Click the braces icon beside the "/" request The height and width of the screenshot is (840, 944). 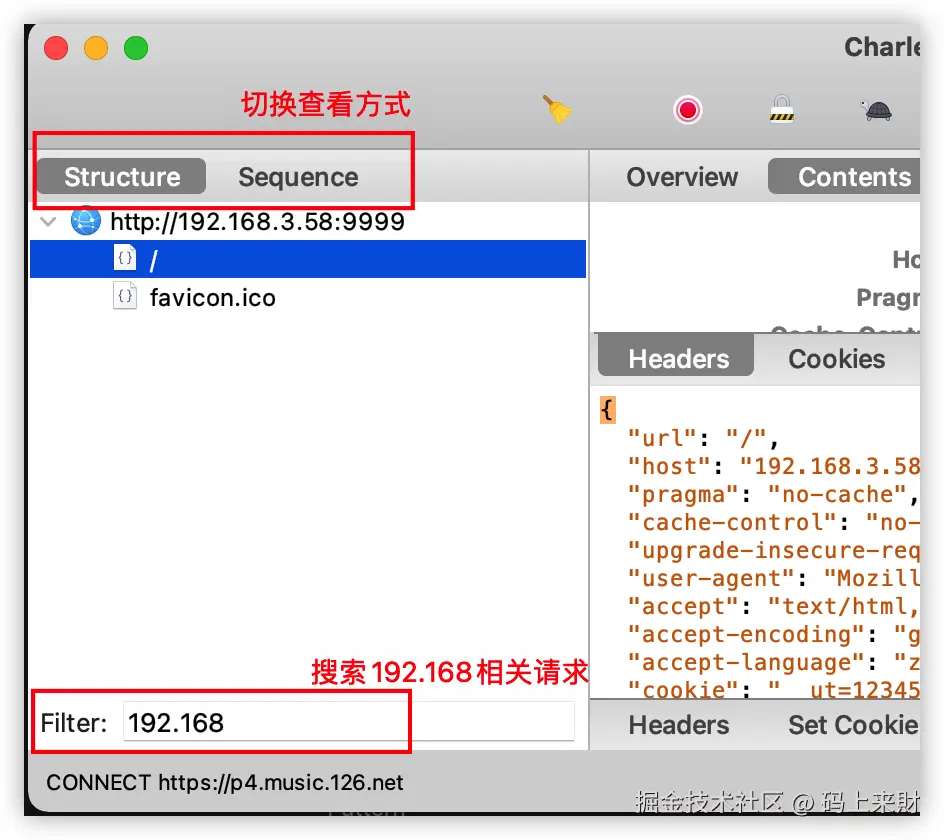(x=124, y=257)
